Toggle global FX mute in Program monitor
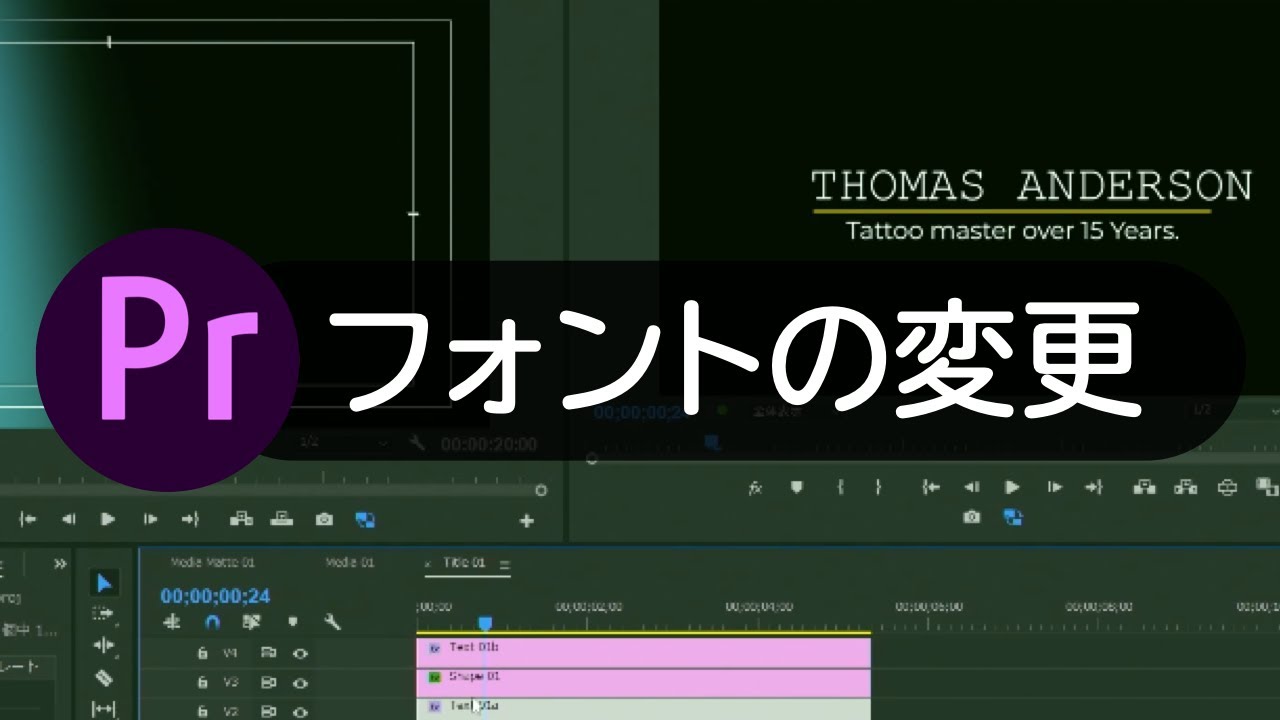 [756, 488]
